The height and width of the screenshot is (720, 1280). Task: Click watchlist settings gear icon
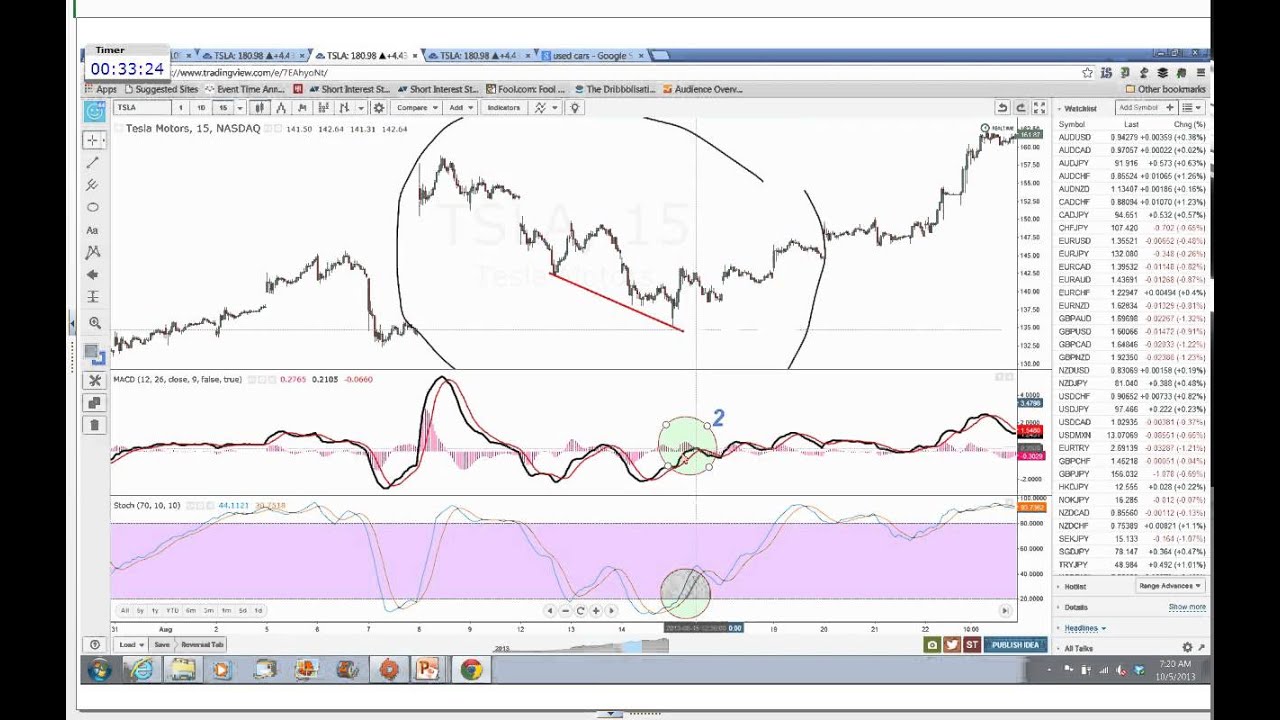tap(1187, 648)
